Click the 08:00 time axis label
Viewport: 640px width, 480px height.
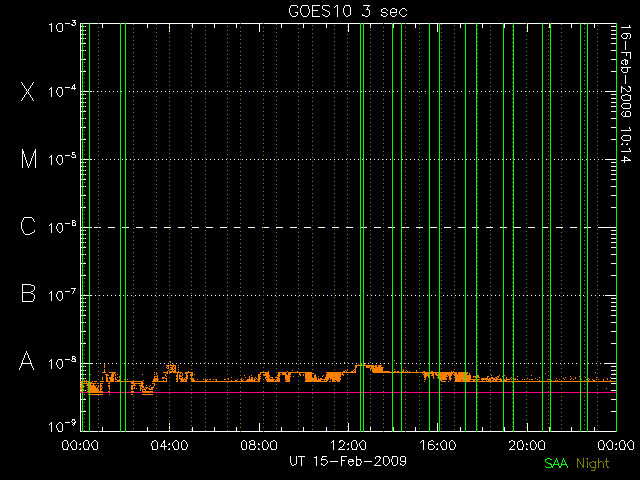coord(259,445)
